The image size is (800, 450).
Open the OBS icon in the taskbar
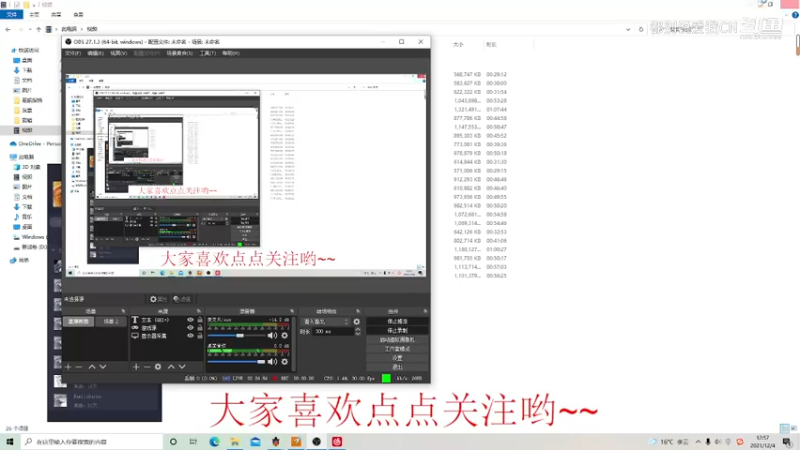coord(316,442)
